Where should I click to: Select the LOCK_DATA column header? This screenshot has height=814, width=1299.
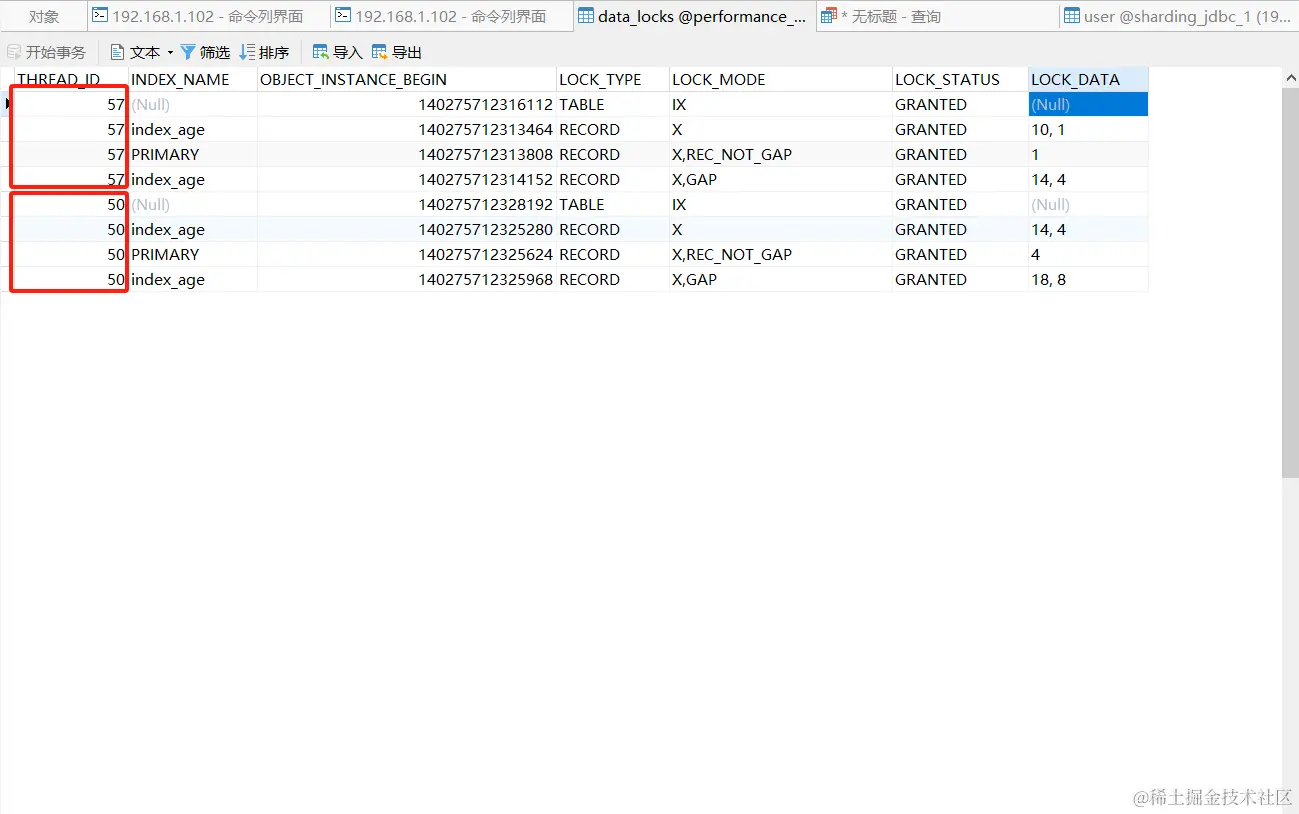point(1088,80)
